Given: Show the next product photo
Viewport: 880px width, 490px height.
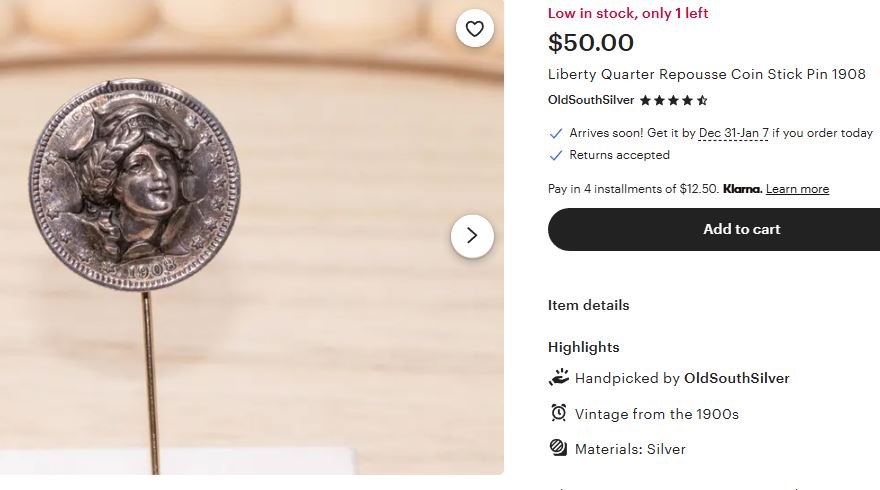Looking at the screenshot, I should [472, 236].
